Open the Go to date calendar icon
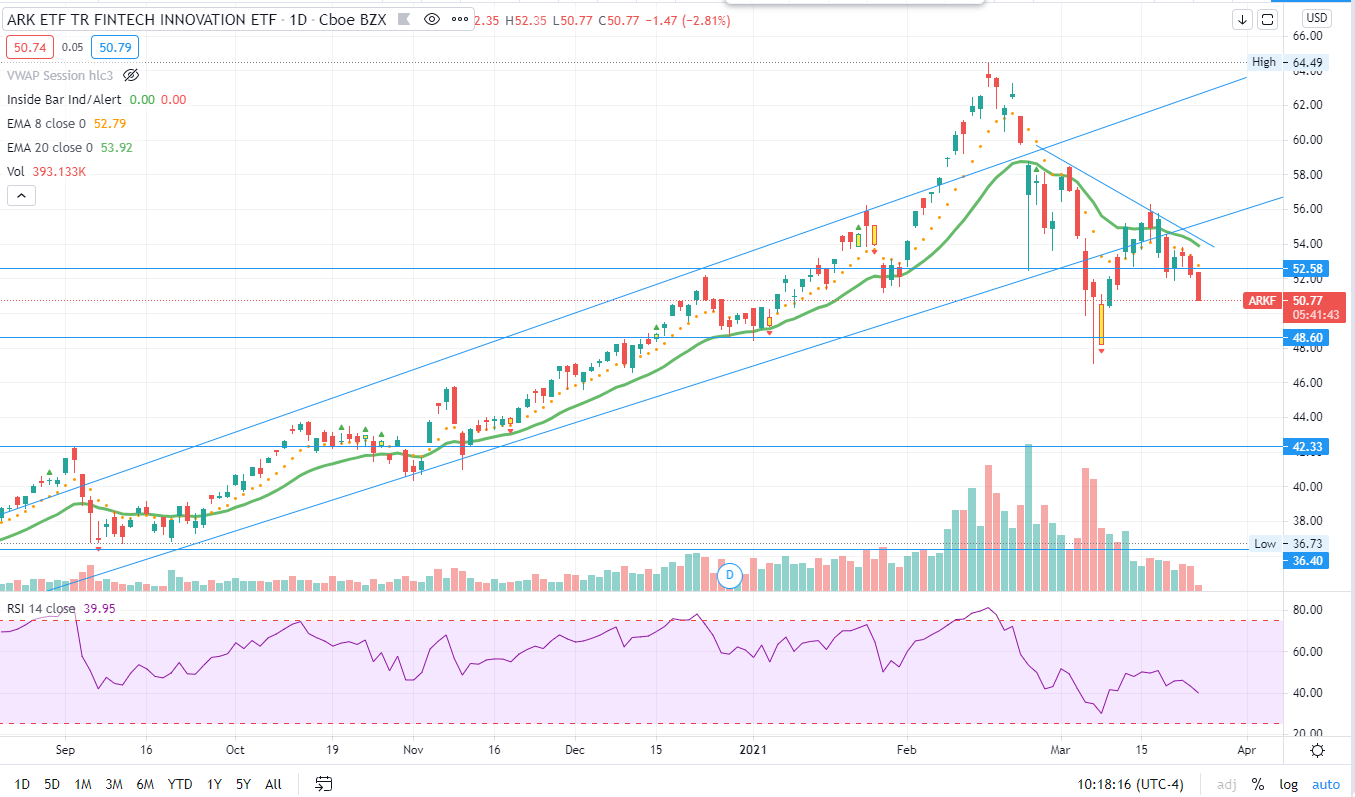 tap(323, 784)
